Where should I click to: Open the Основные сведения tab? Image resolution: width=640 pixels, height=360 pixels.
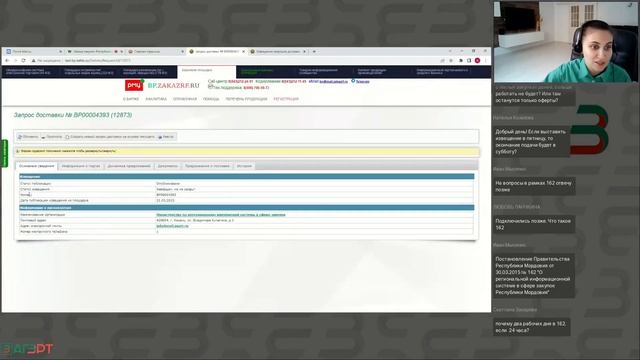(37, 166)
